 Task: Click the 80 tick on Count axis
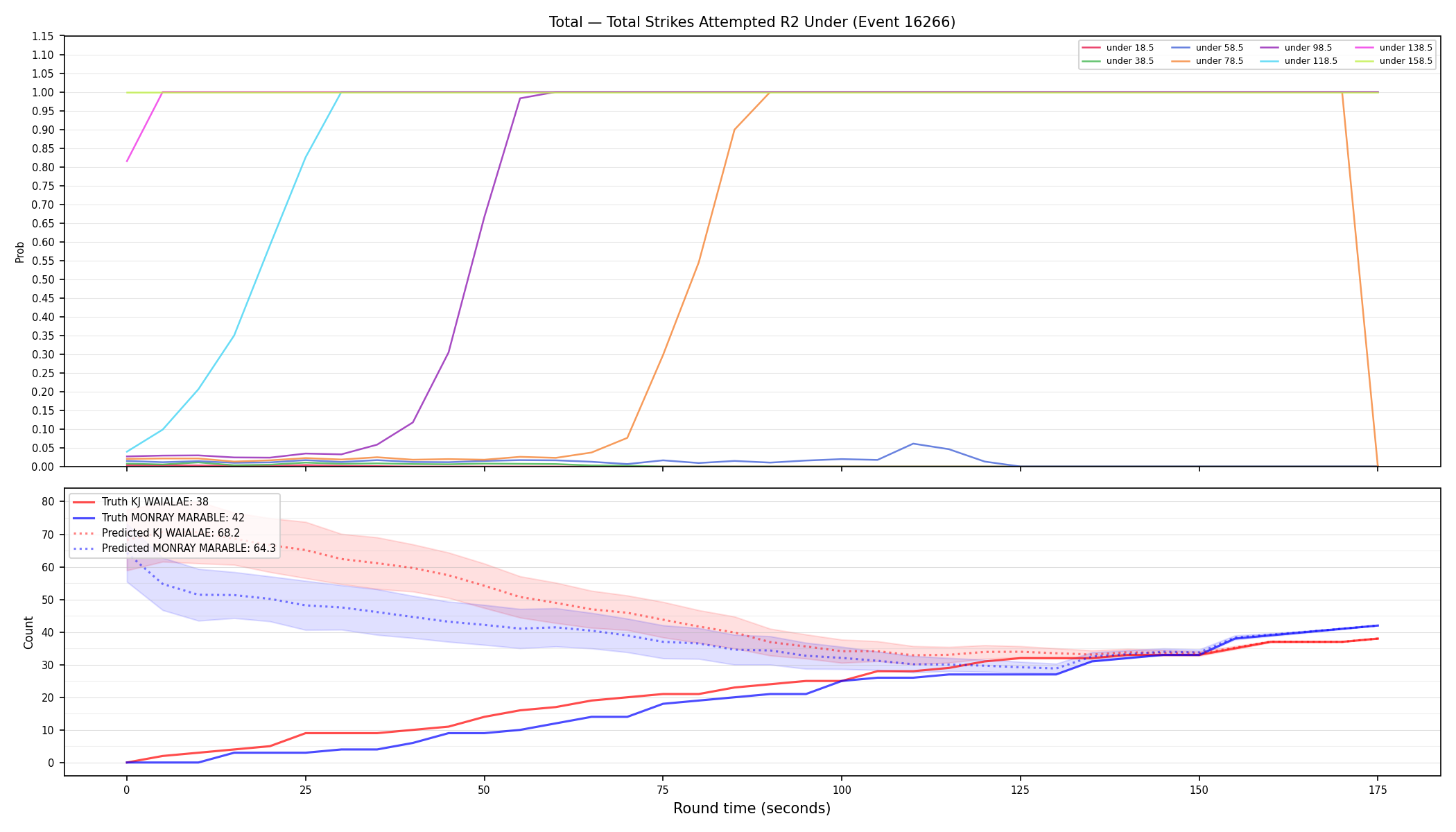49,502
